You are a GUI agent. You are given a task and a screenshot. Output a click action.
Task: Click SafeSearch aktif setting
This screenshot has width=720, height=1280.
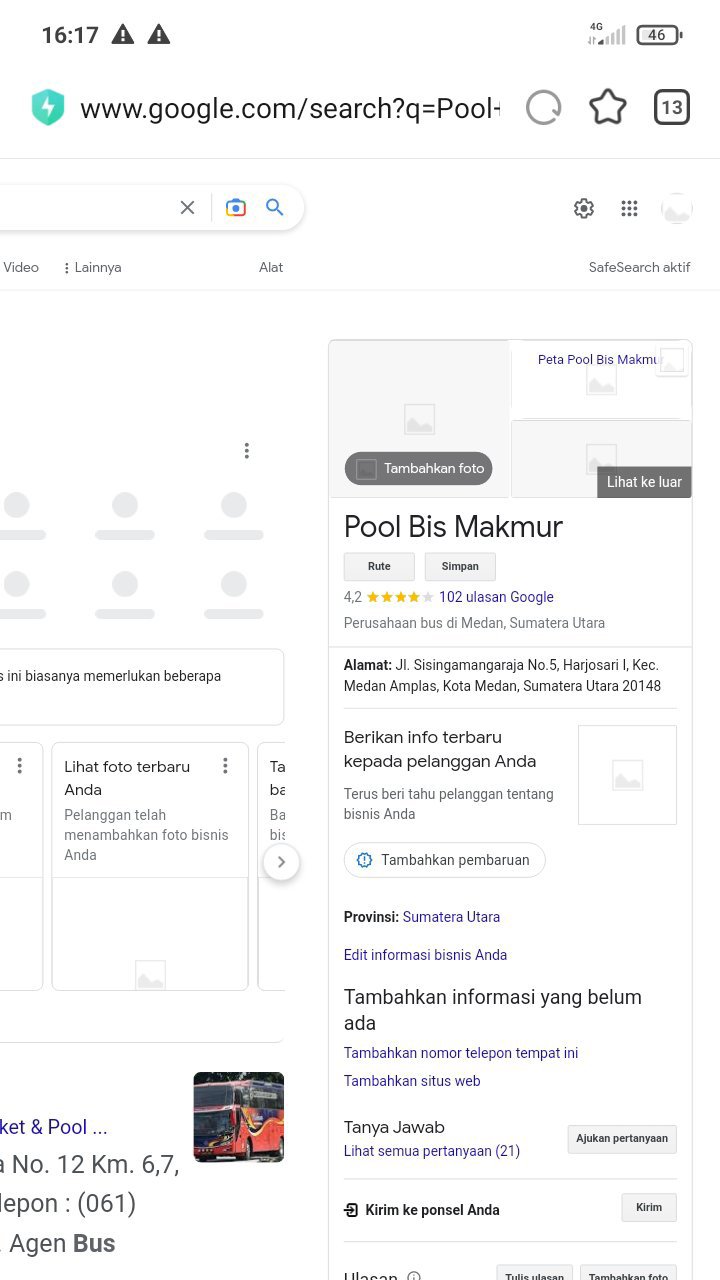pos(639,267)
